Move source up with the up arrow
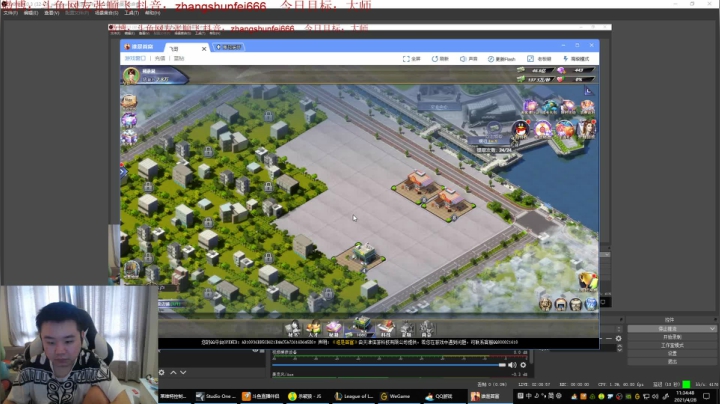This screenshot has width=720, height=404. (173, 372)
